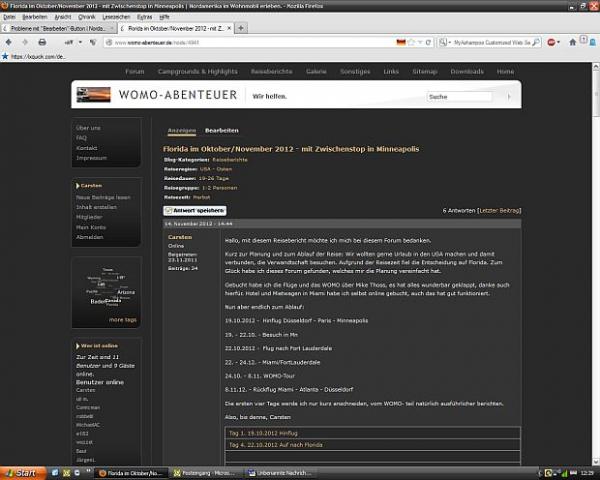Screen dimensions: 600x480
Task: Click the WOMO-Abenteuer sunset logo image
Action: pos(93,95)
